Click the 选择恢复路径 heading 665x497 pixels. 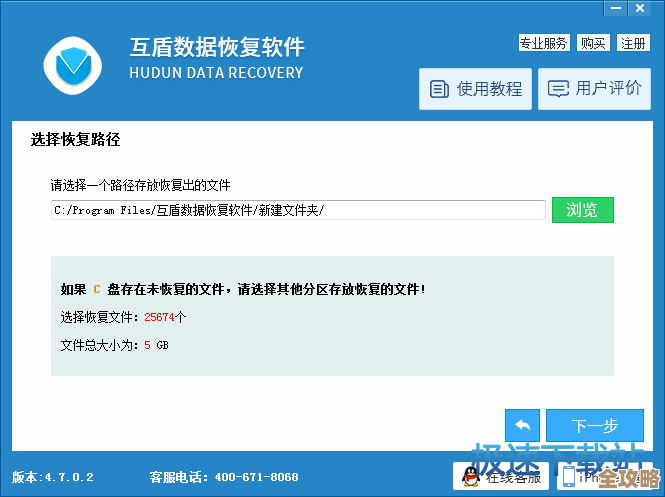(x=75, y=140)
